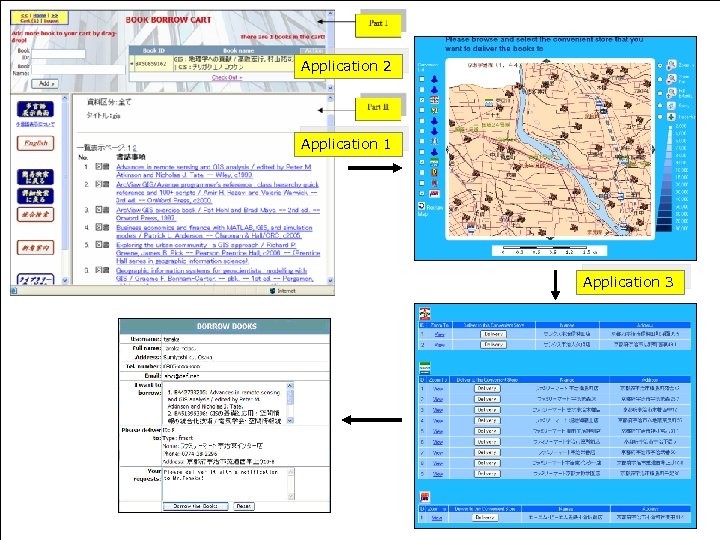Open 'Exploring the urban community' result link
The height and width of the screenshot is (540, 720).
[x=218, y=253]
